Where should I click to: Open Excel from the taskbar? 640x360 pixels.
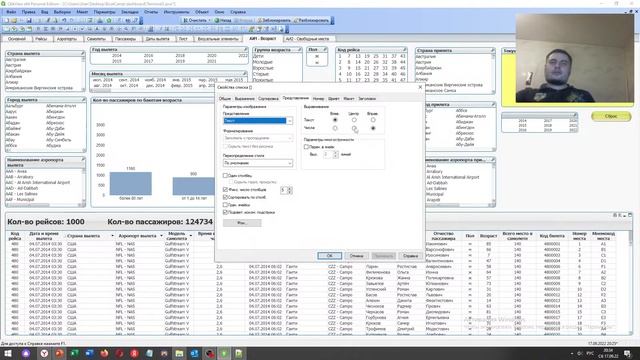pyautogui.click(x=74, y=353)
